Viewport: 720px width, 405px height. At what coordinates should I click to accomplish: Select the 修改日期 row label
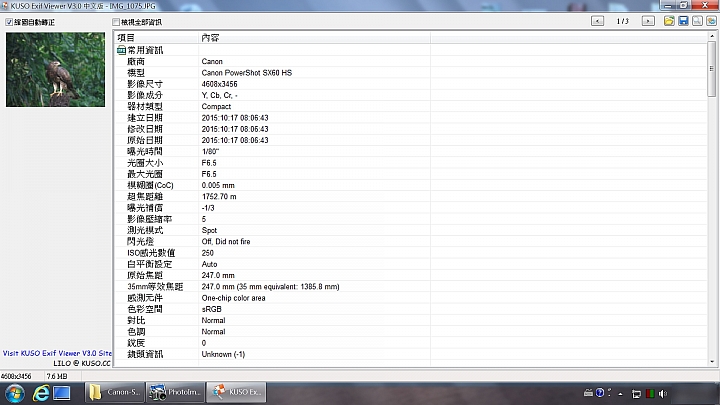coord(145,129)
